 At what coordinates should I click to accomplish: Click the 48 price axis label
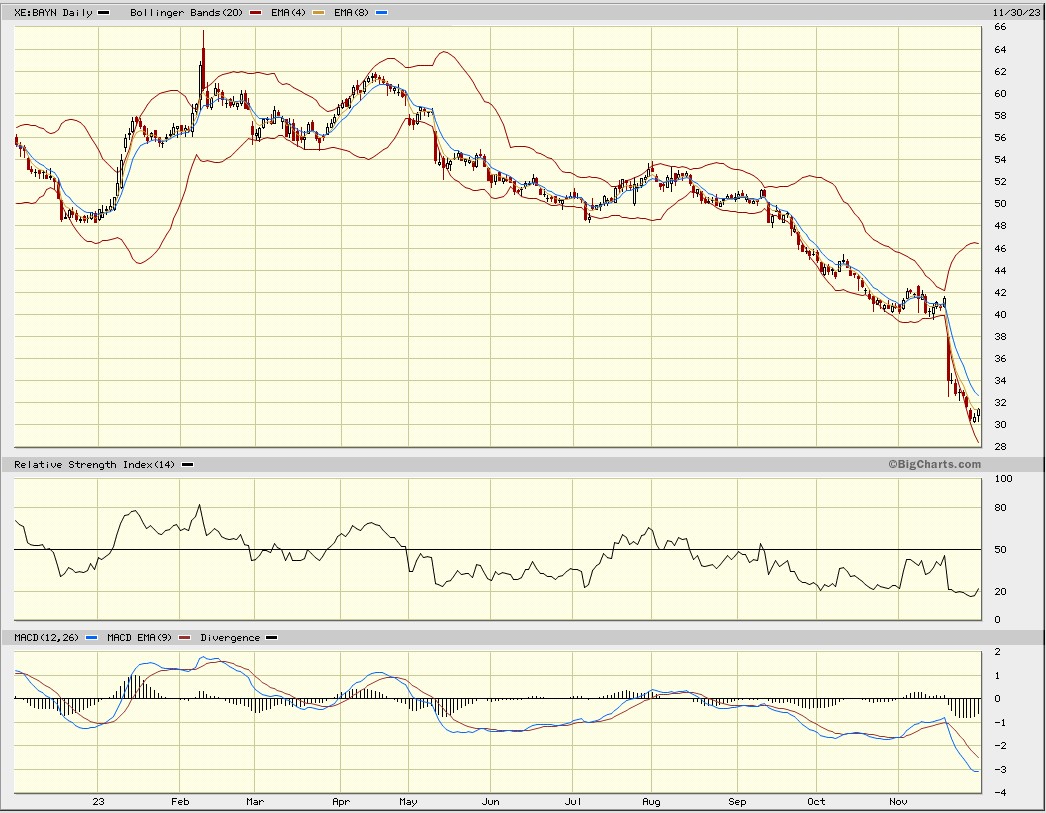pos(1000,225)
